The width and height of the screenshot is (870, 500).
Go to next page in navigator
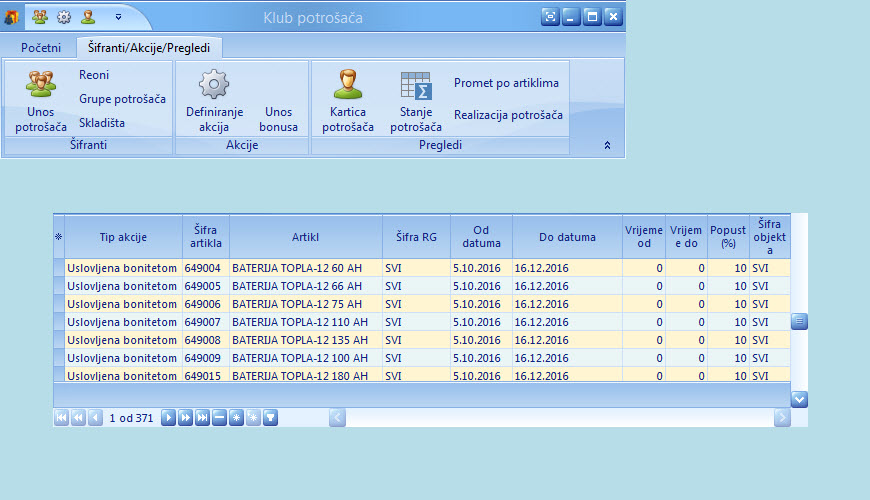(185, 417)
